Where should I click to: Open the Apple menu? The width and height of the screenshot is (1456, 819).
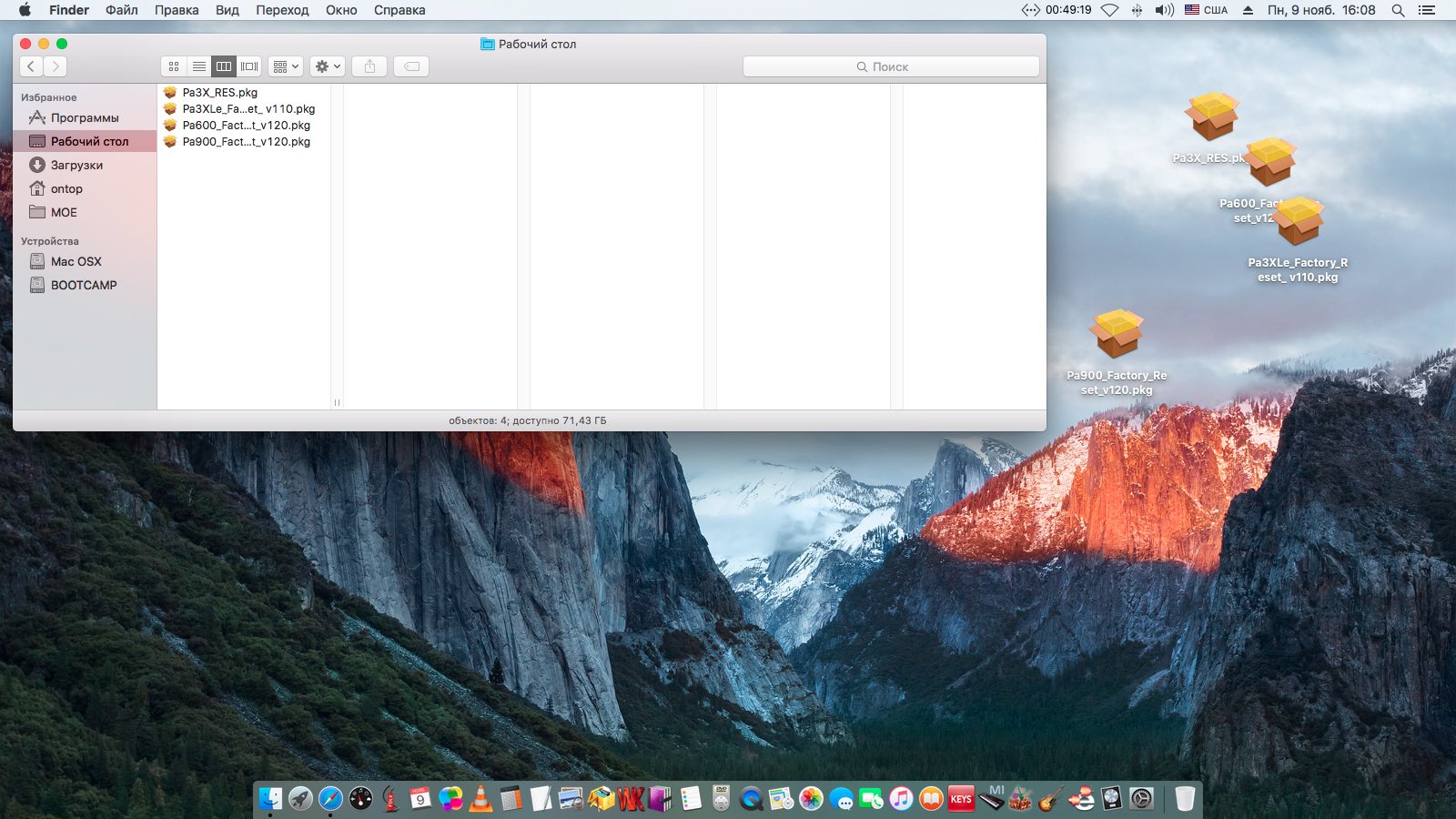pyautogui.click(x=25, y=10)
